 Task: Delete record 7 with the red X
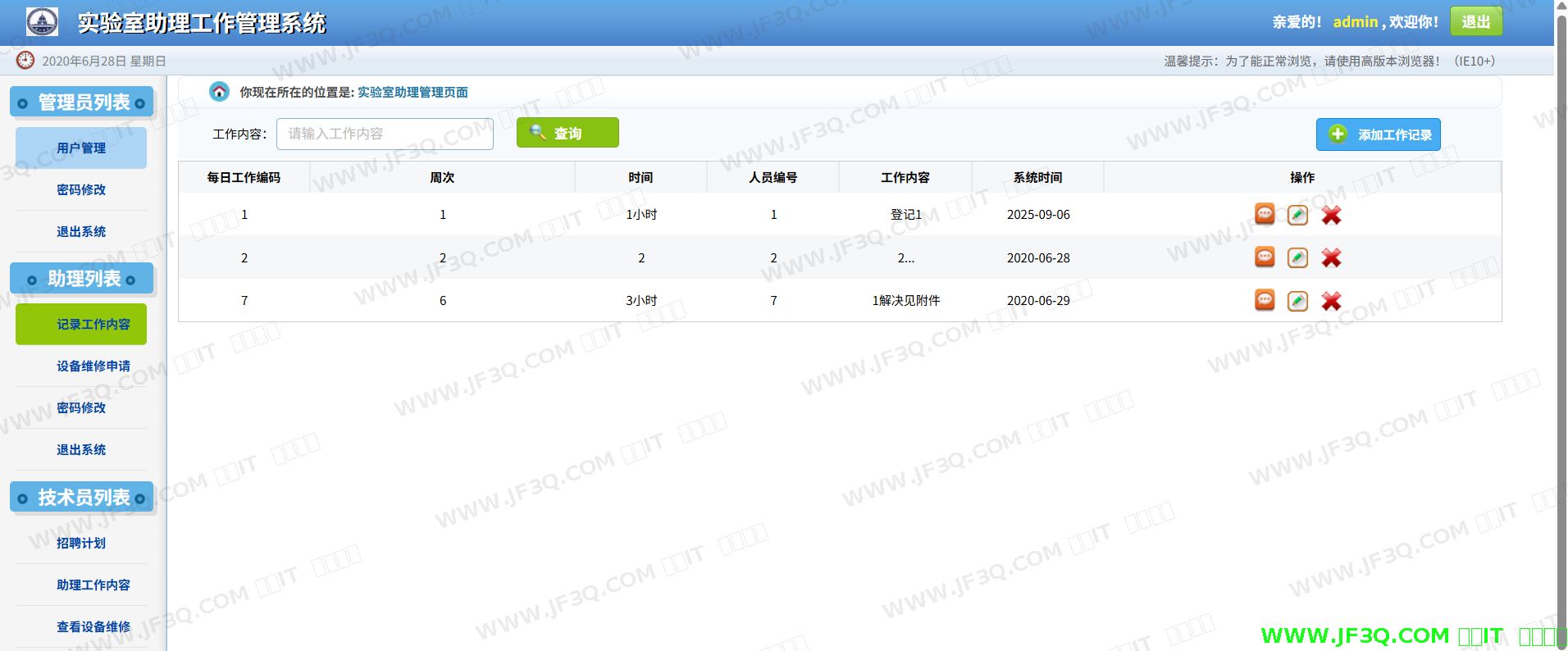pos(1331,301)
